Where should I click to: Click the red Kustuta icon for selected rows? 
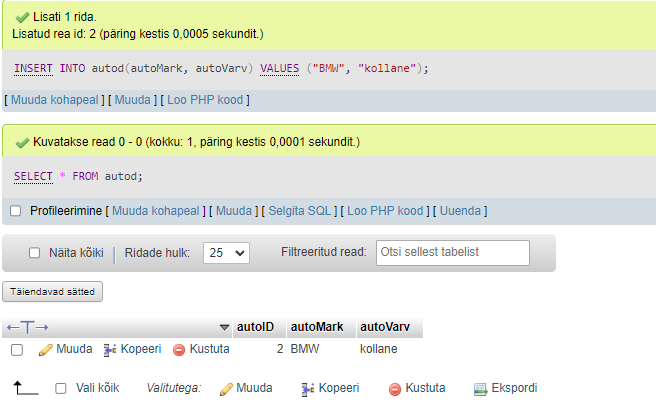[x=395, y=389]
